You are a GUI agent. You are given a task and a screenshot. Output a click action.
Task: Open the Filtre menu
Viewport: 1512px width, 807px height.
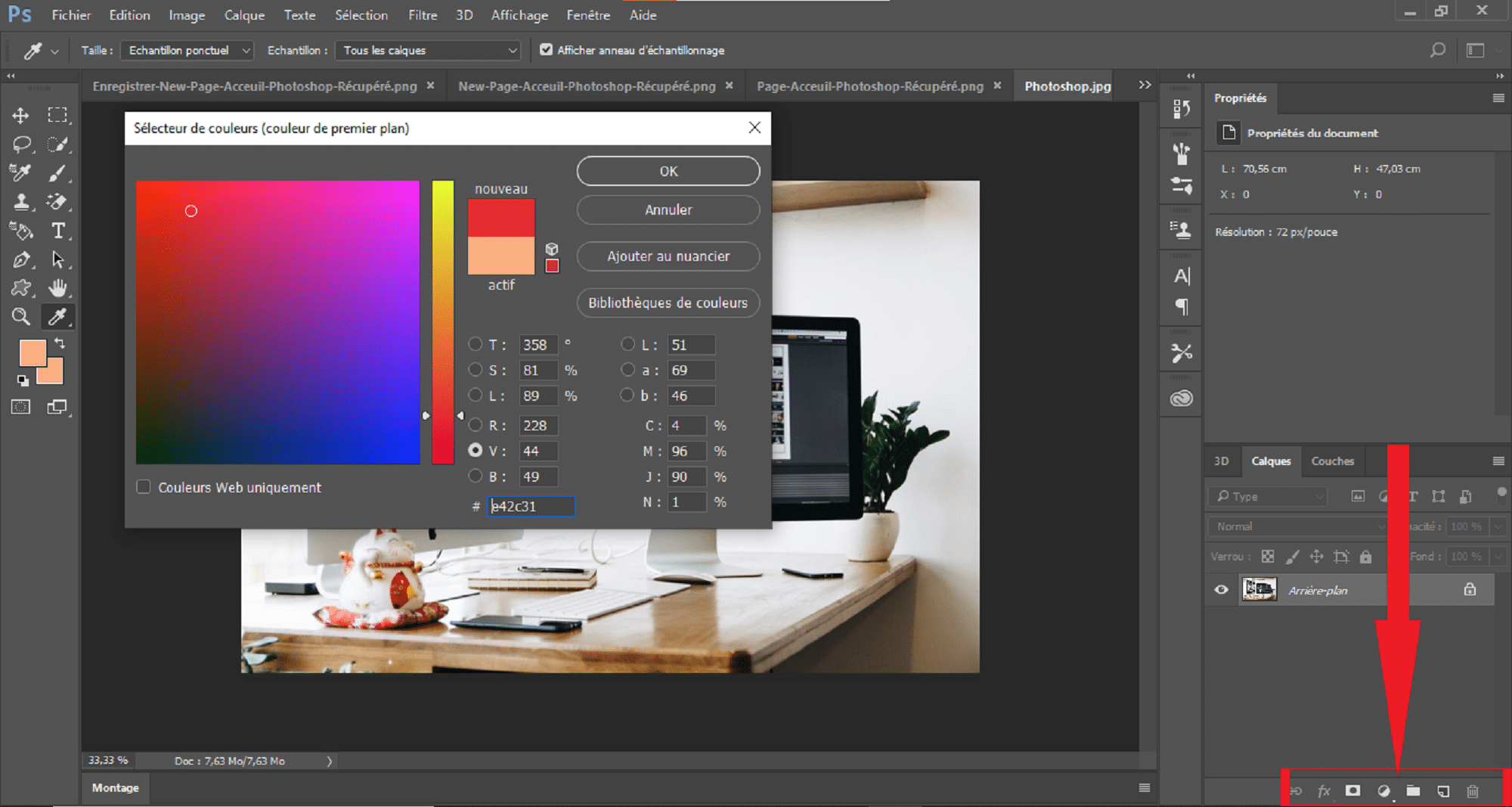pyautogui.click(x=423, y=15)
